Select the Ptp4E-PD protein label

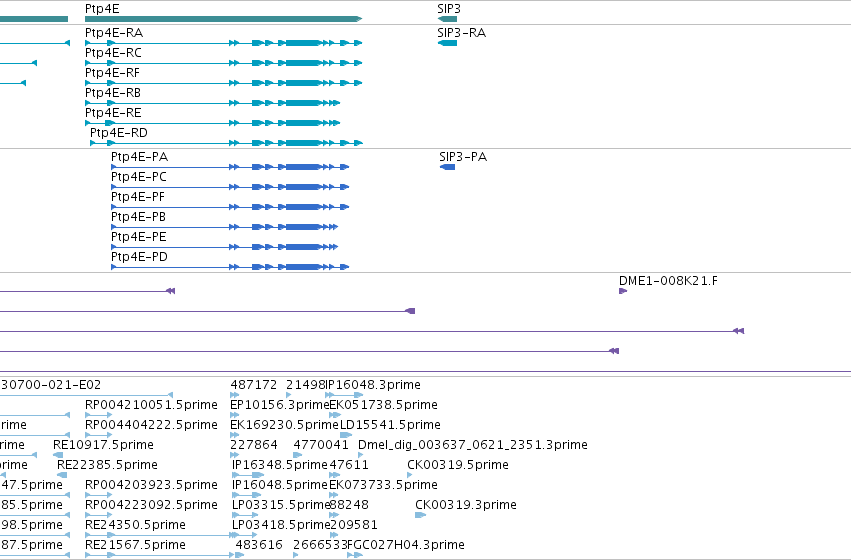click(139, 257)
